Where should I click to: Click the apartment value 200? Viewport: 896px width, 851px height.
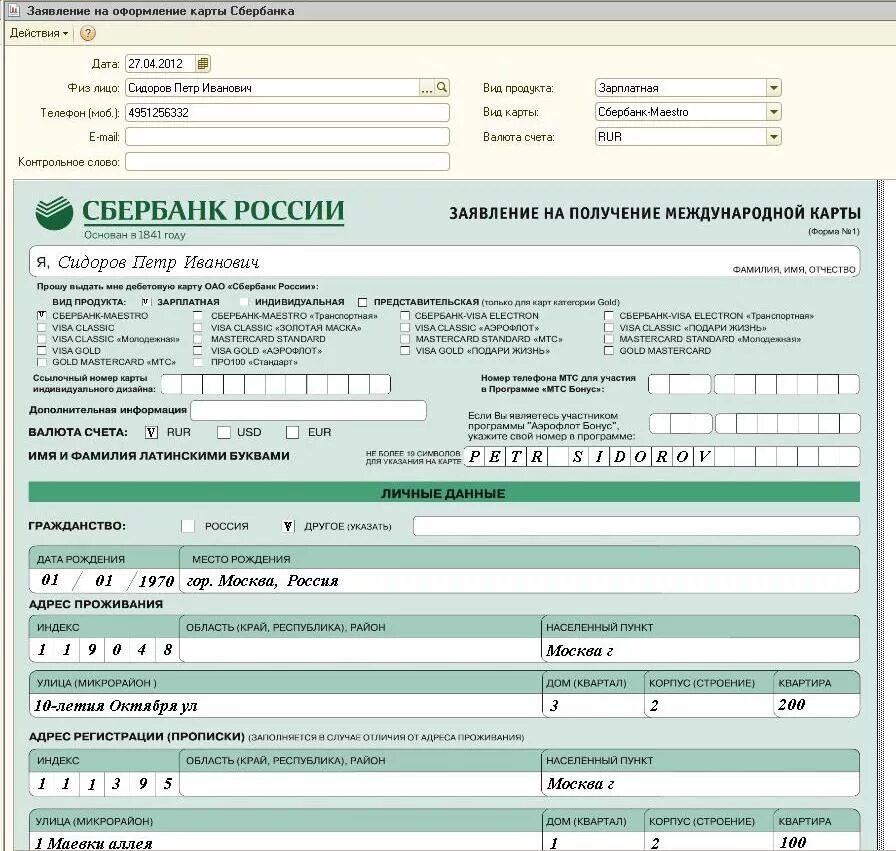pos(791,705)
